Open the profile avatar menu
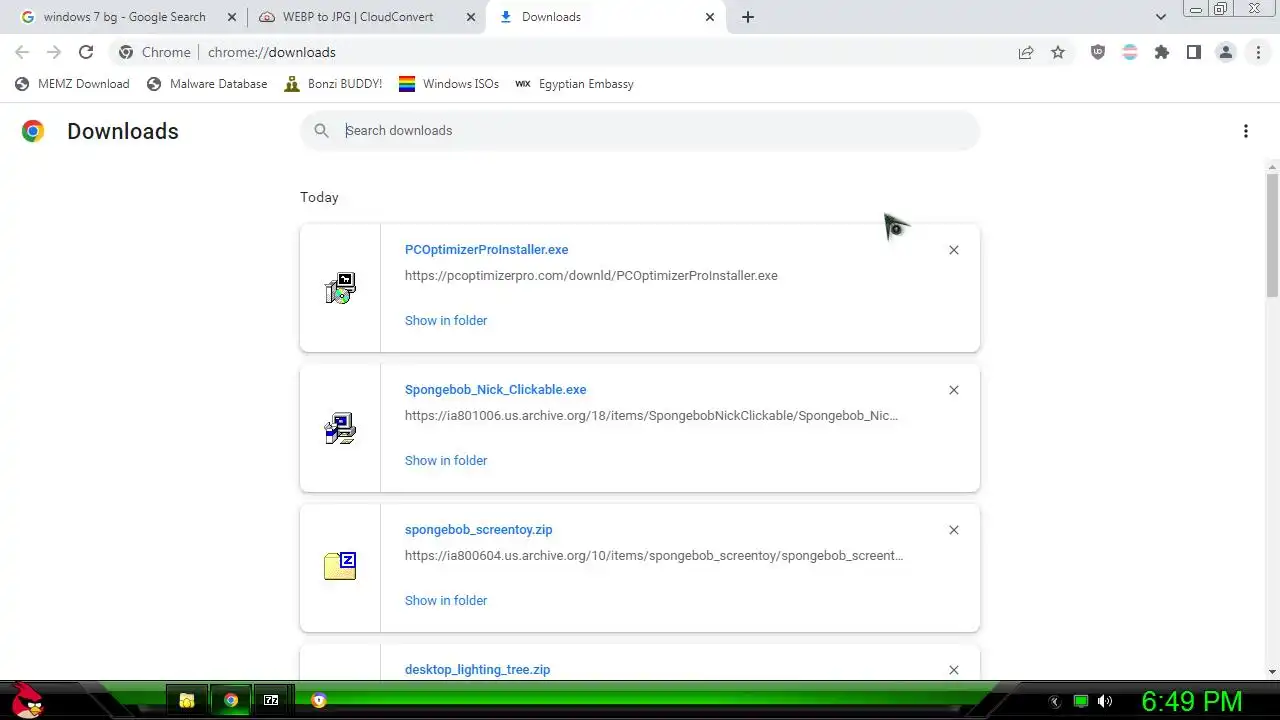The height and width of the screenshot is (720, 1280). click(x=1226, y=52)
